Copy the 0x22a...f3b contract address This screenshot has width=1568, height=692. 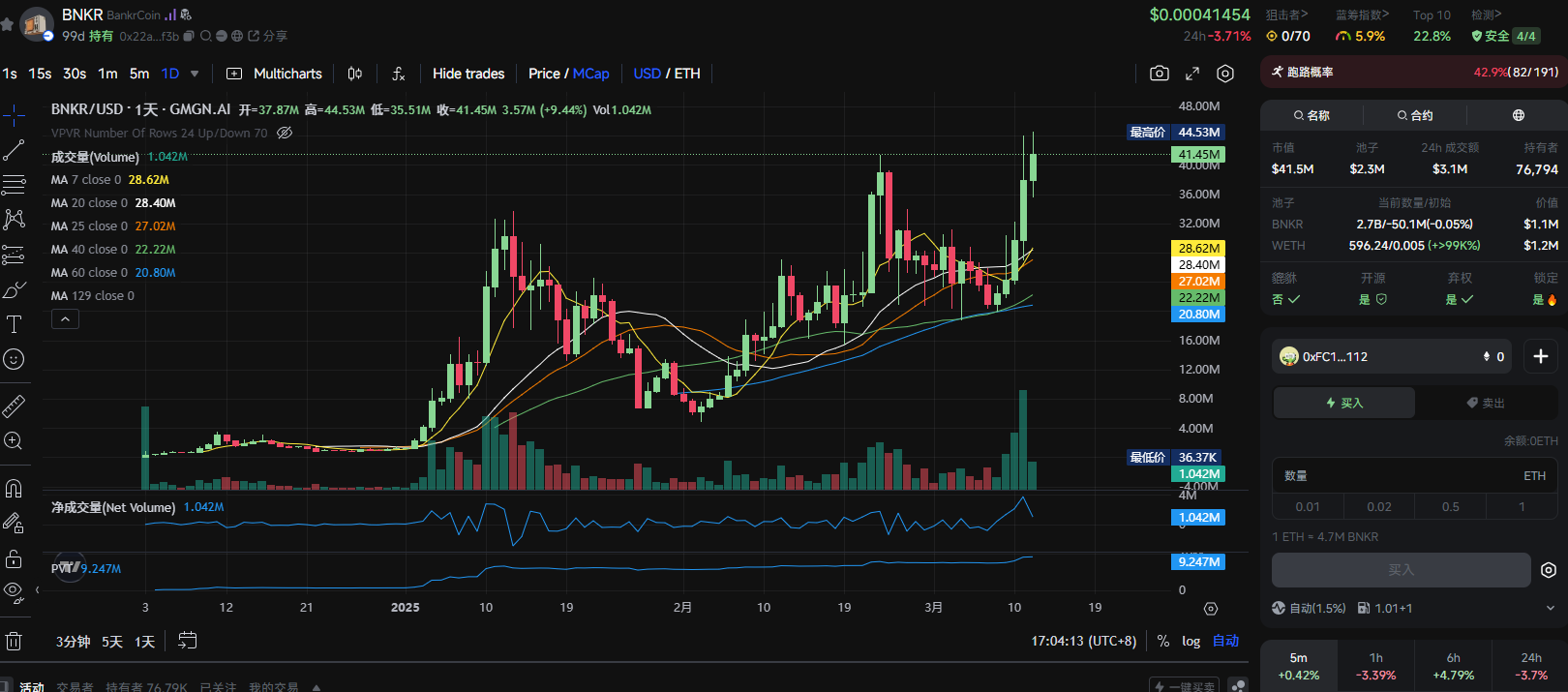pos(190,36)
